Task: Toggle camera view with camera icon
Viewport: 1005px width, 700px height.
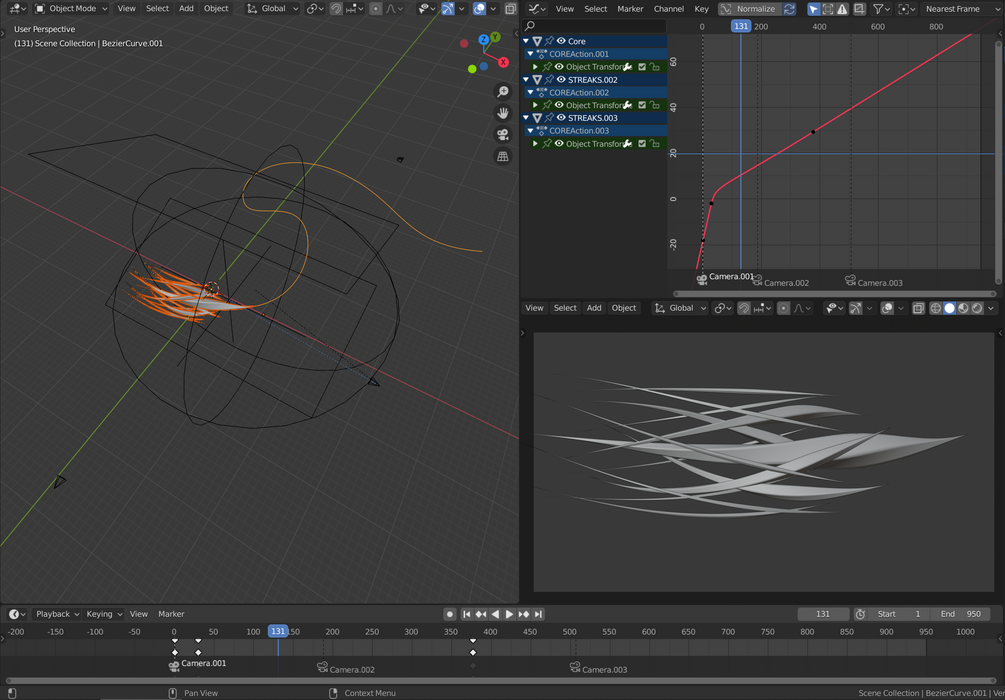Action: tap(503, 135)
